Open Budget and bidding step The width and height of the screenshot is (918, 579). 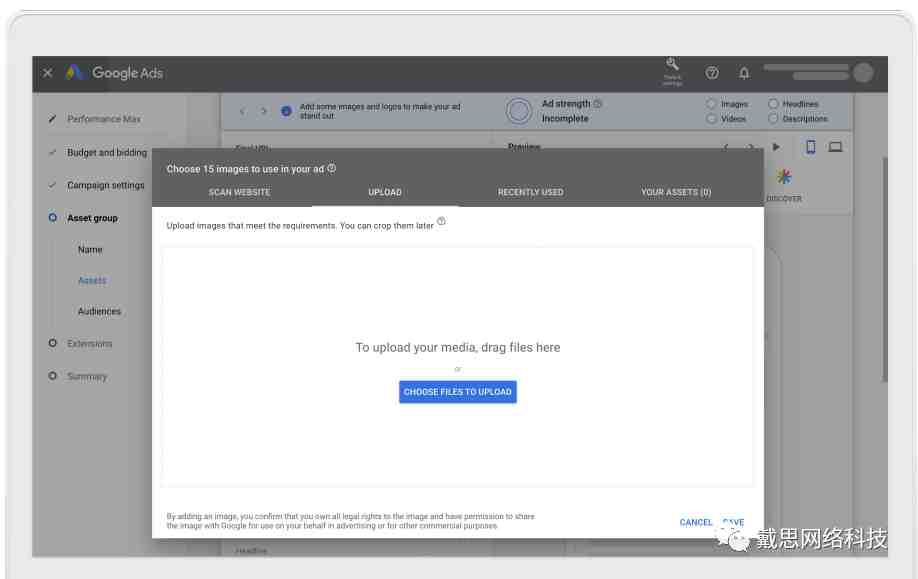point(107,152)
